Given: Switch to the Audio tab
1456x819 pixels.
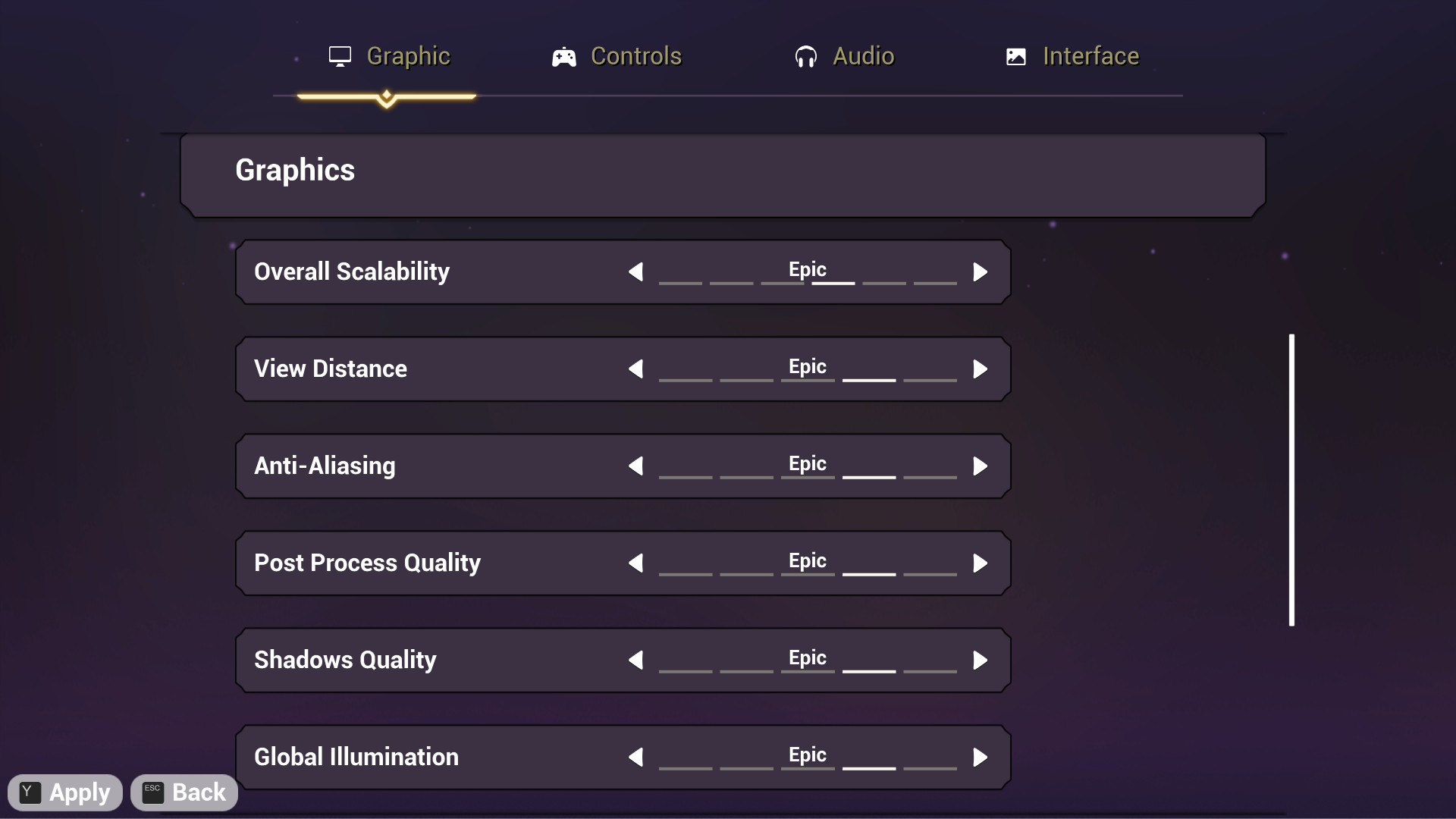Looking at the screenshot, I should tap(844, 57).
